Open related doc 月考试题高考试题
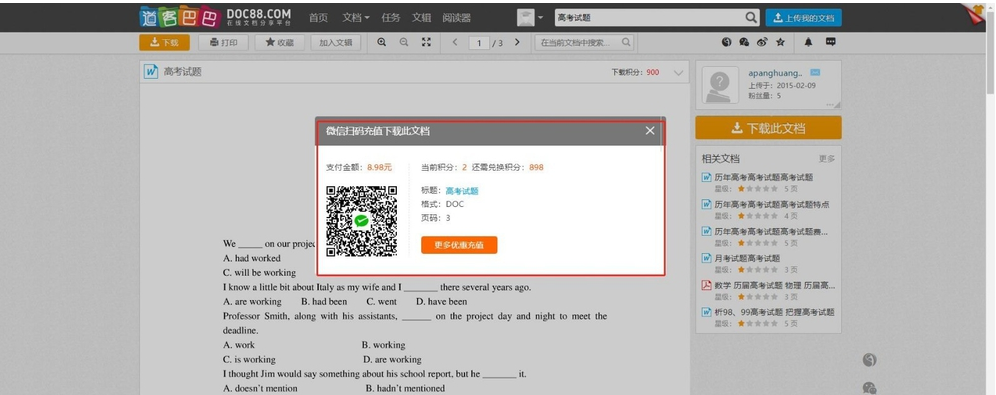The image size is (996, 395). coord(747,258)
